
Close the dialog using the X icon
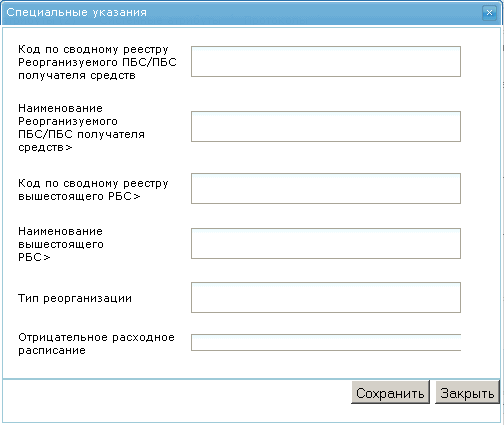pyautogui.click(x=489, y=13)
